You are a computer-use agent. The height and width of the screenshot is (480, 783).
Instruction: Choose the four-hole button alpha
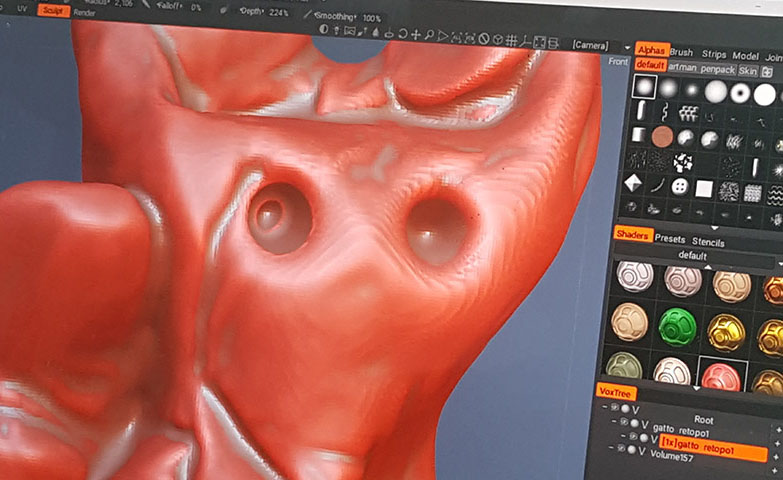[680, 187]
